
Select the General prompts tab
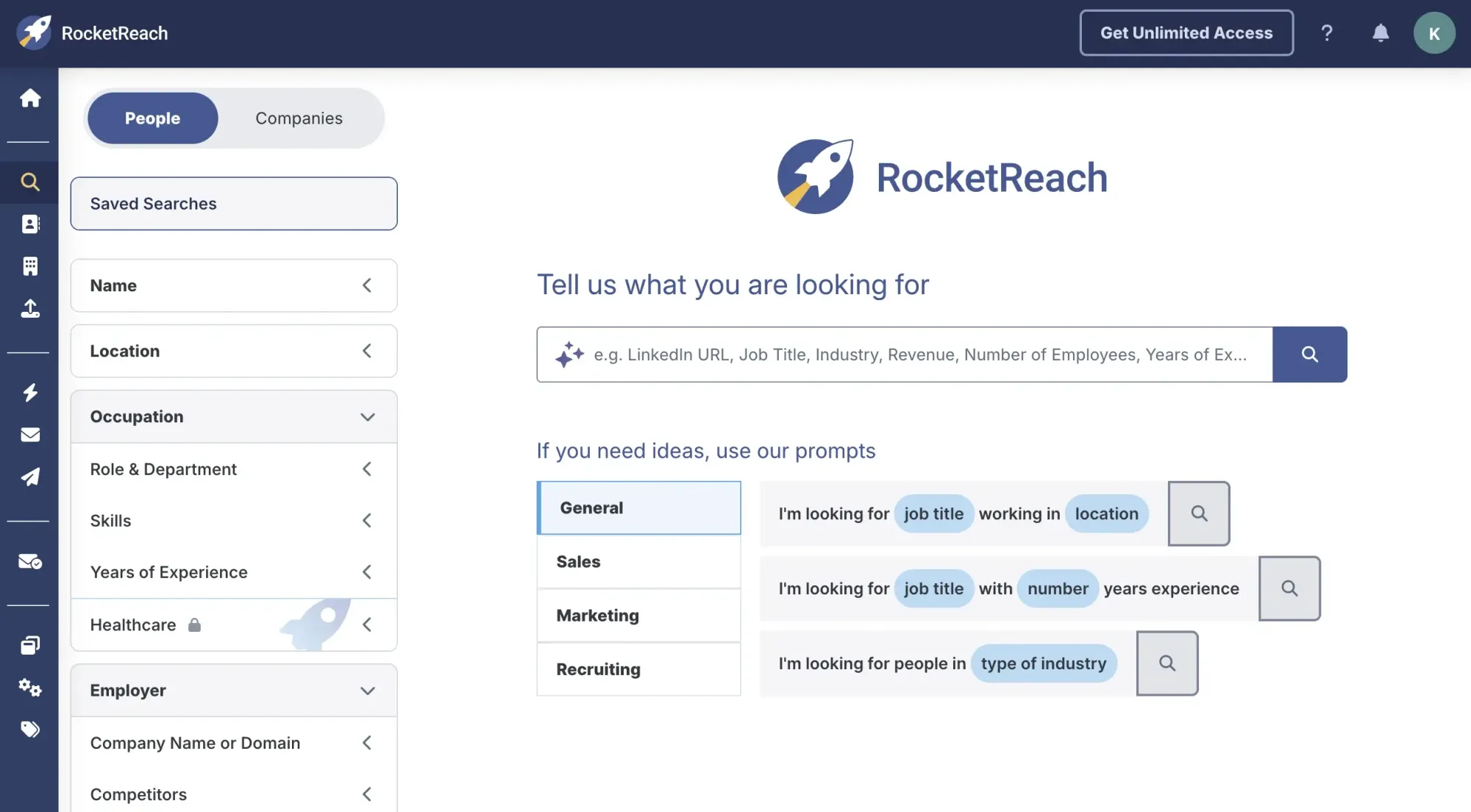pyautogui.click(x=638, y=508)
